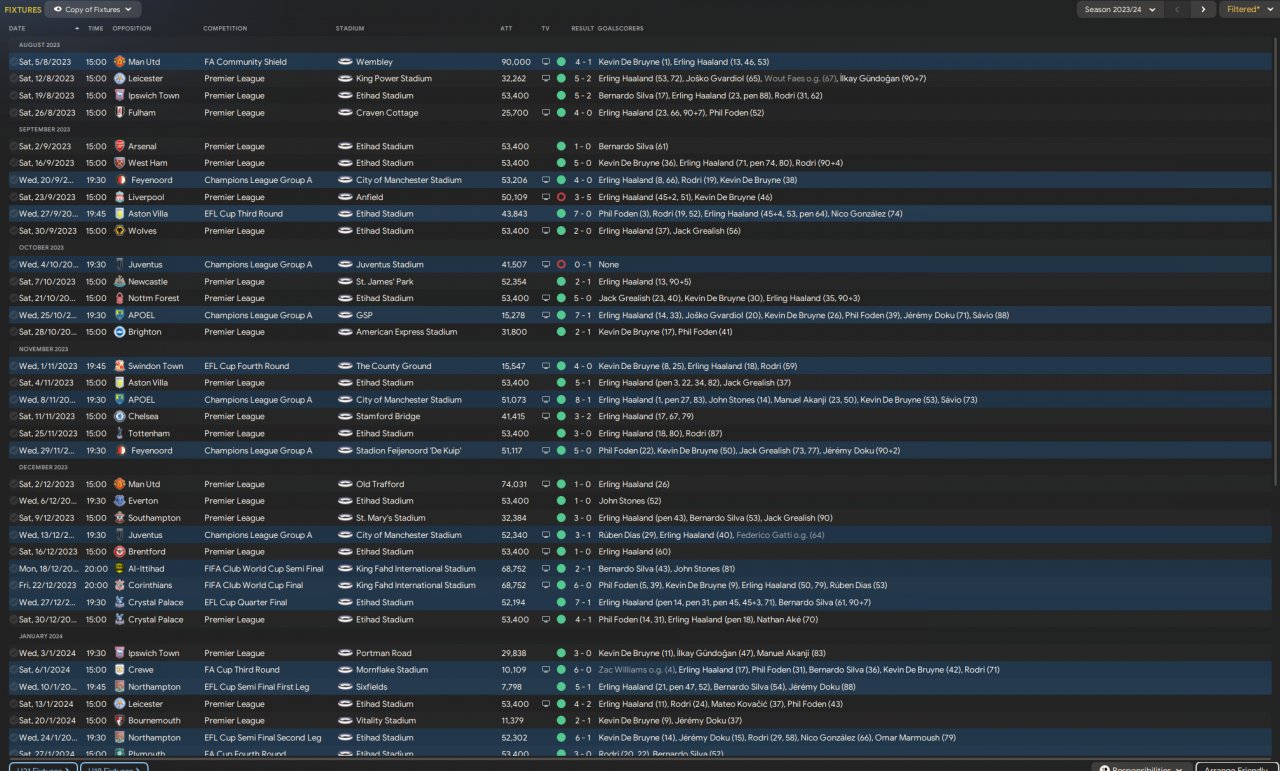Click the Swindon Town opposition name
The height and width of the screenshot is (771, 1280).
click(156, 366)
